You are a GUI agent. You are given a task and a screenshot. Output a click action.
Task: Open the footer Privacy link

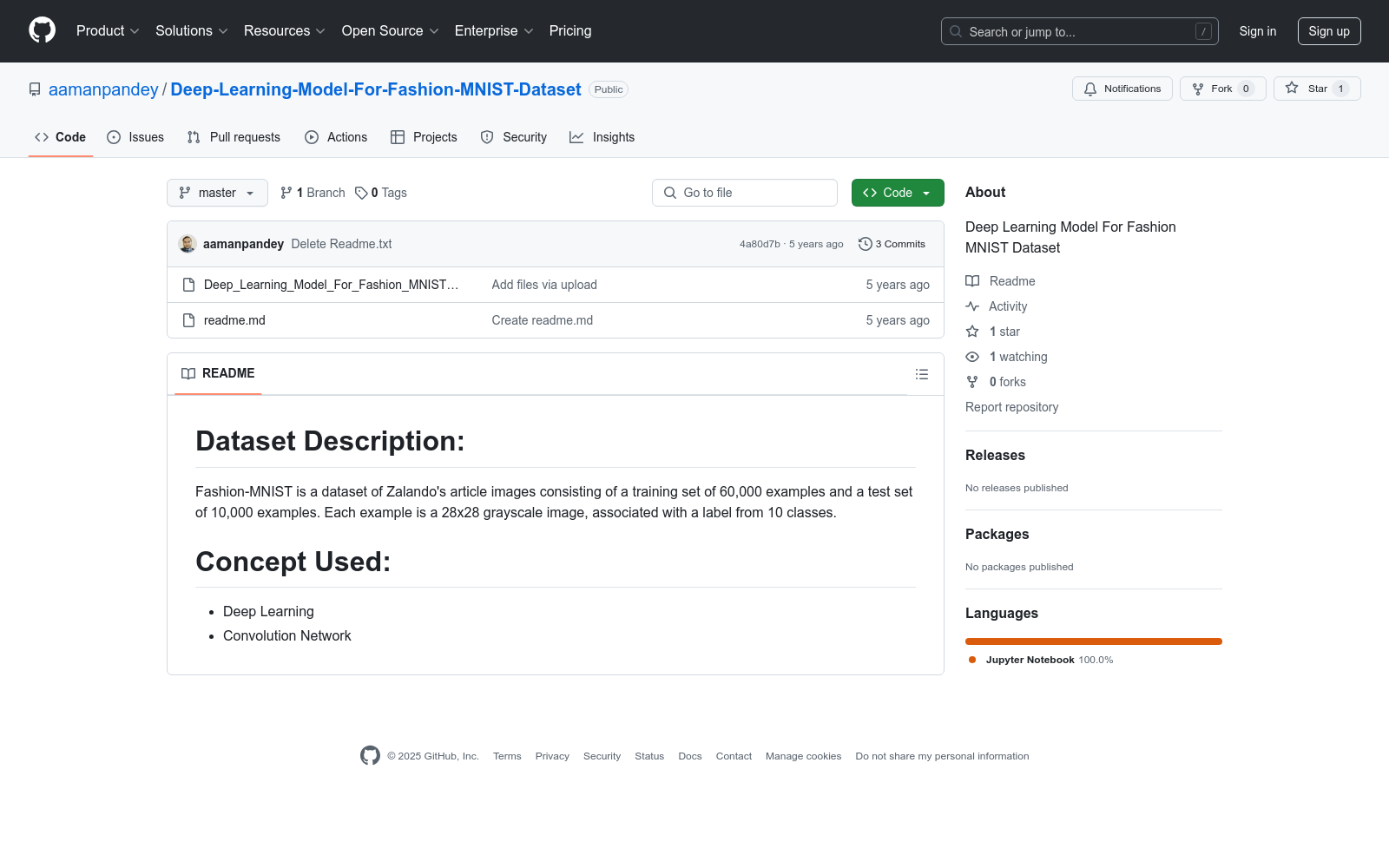552,756
